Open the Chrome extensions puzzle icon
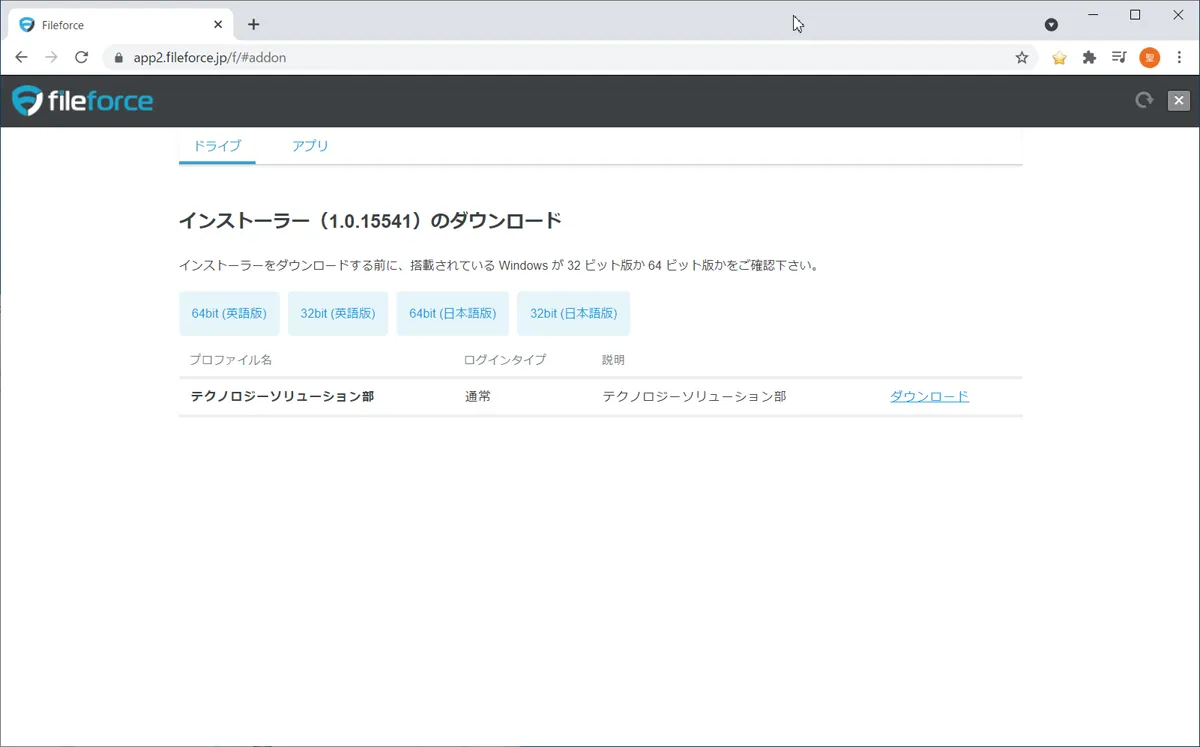The width and height of the screenshot is (1200, 747). [1089, 58]
